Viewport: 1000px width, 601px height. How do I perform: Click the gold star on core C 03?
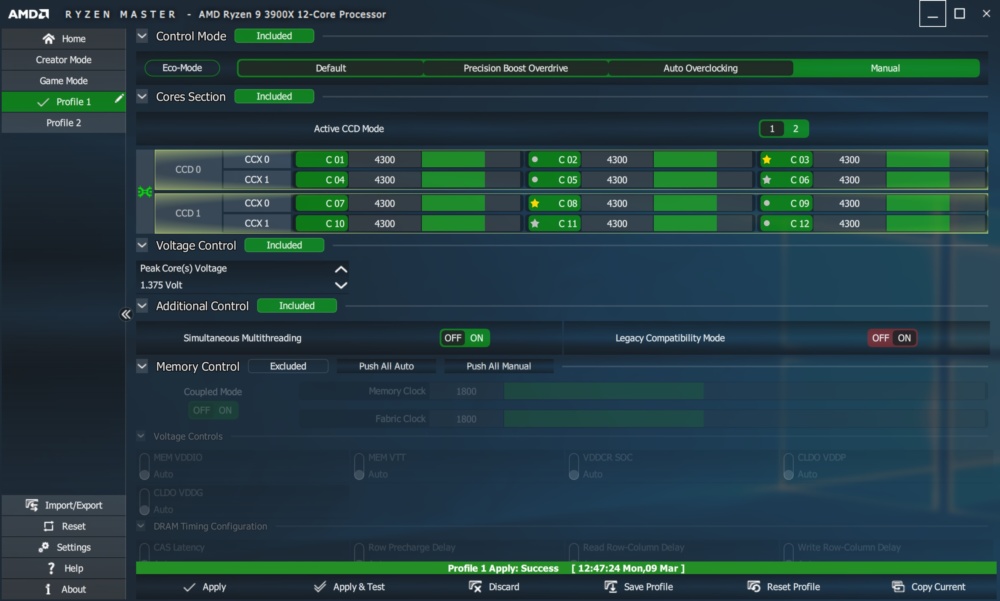click(x=767, y=160)
